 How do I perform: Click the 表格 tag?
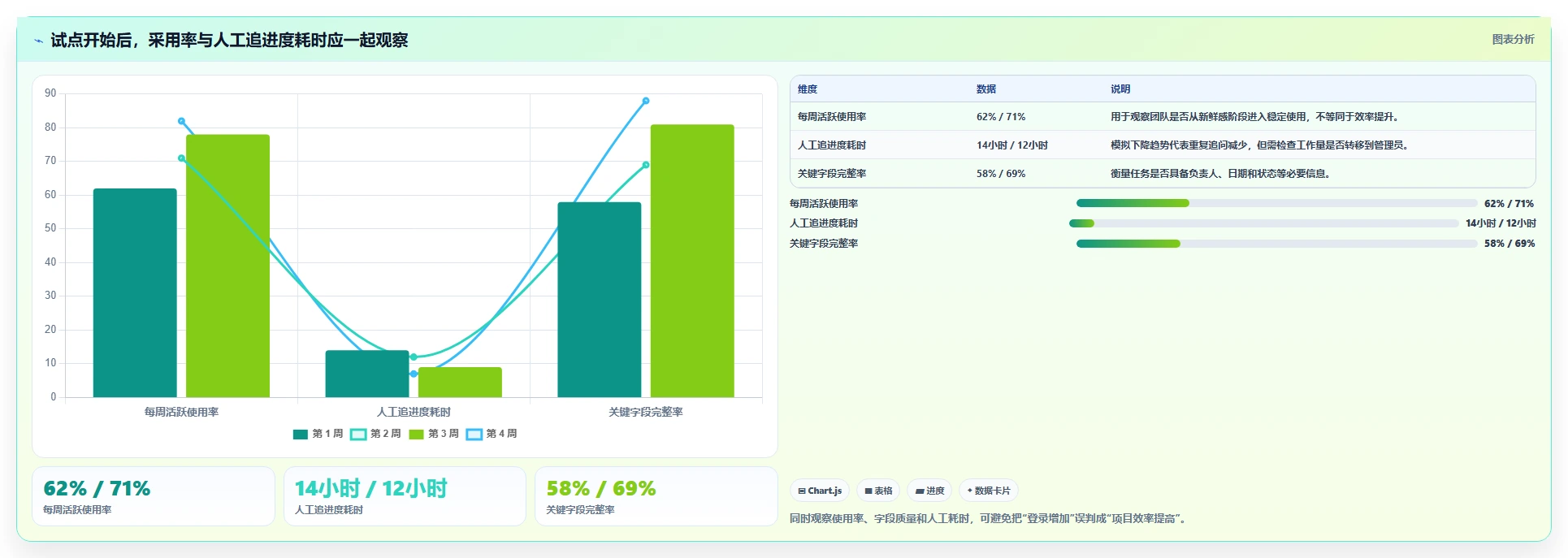point(878,491)
